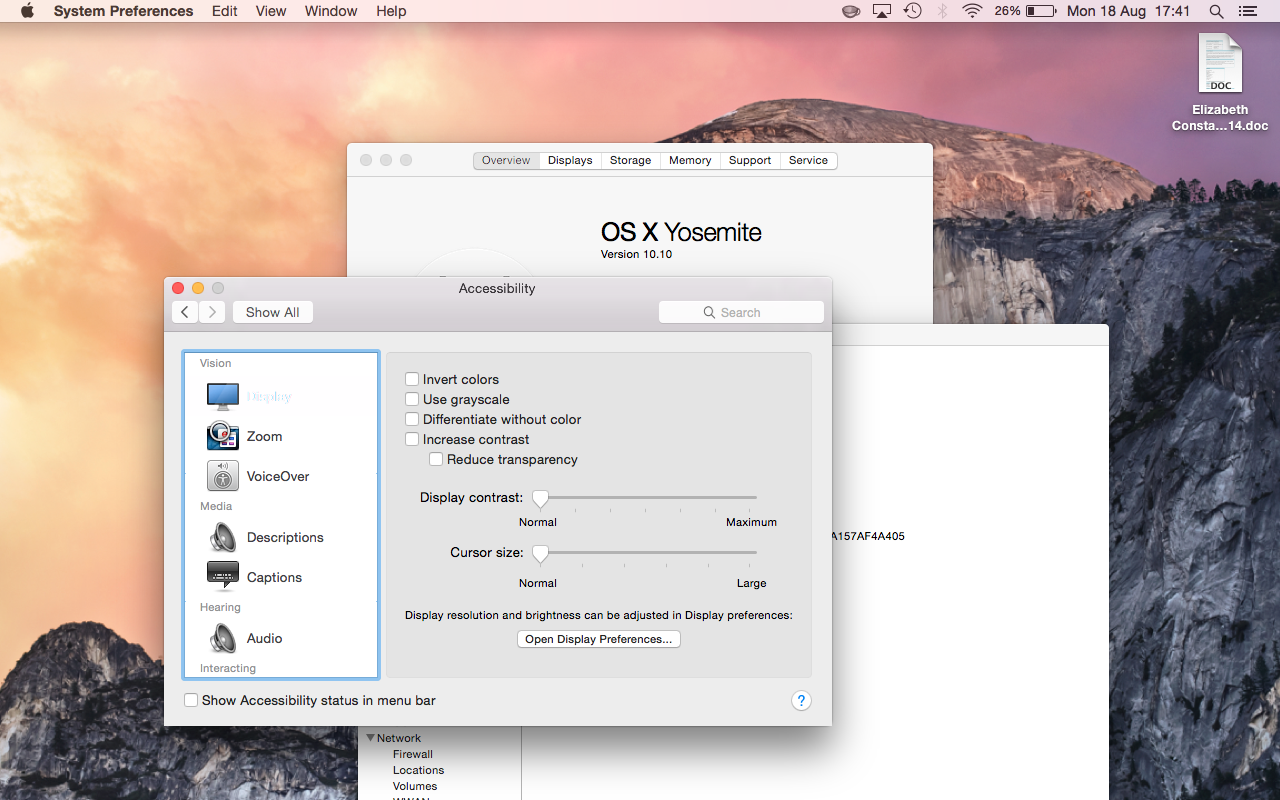Select Volumes in the Network tree

pos(415,786)
